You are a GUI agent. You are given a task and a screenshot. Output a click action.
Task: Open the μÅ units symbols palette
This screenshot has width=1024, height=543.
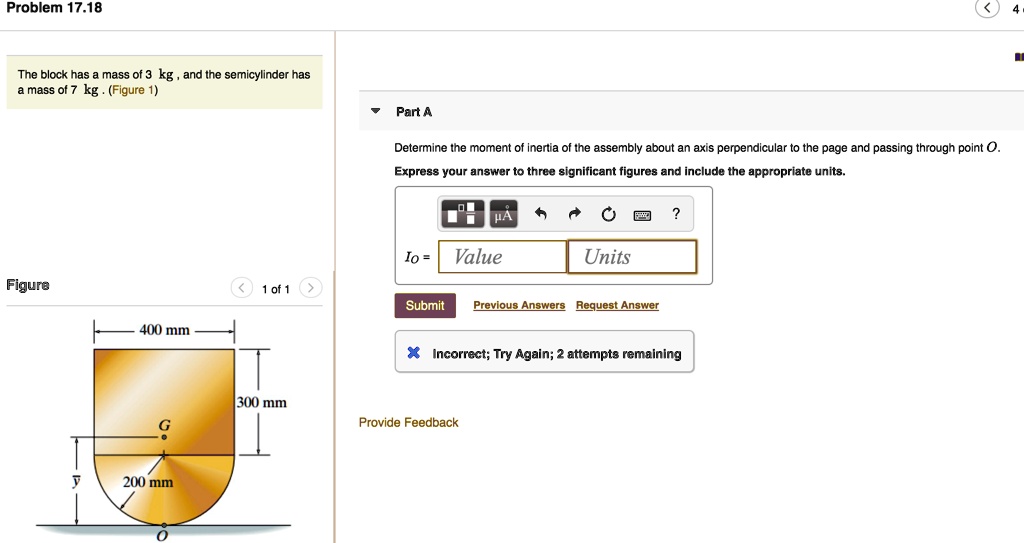point(503,213)
